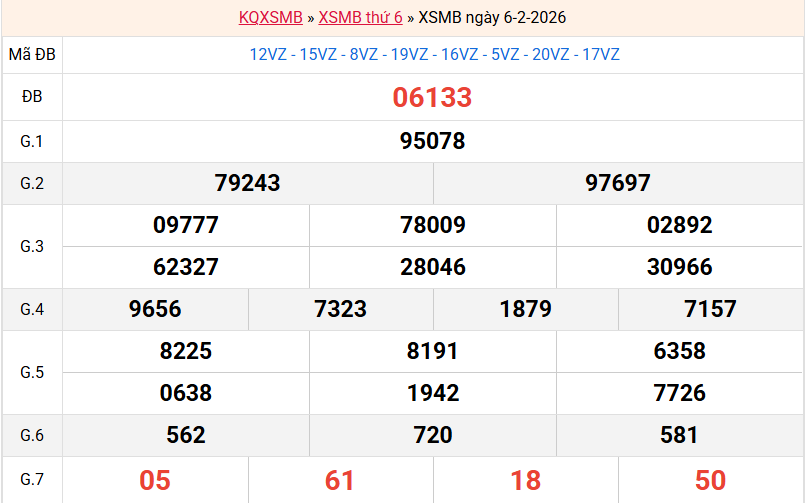Select the G.3 number 30966

679,267
